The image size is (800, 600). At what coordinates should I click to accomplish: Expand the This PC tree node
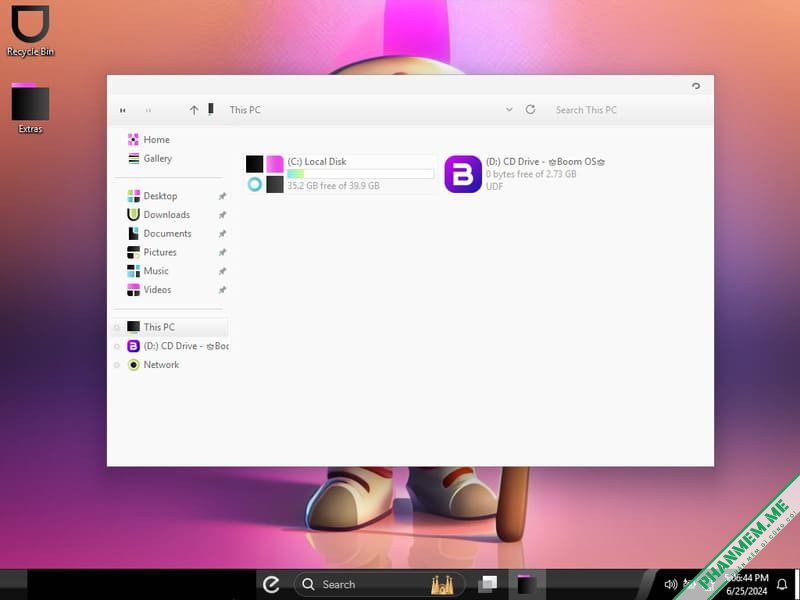pos(117,328)
